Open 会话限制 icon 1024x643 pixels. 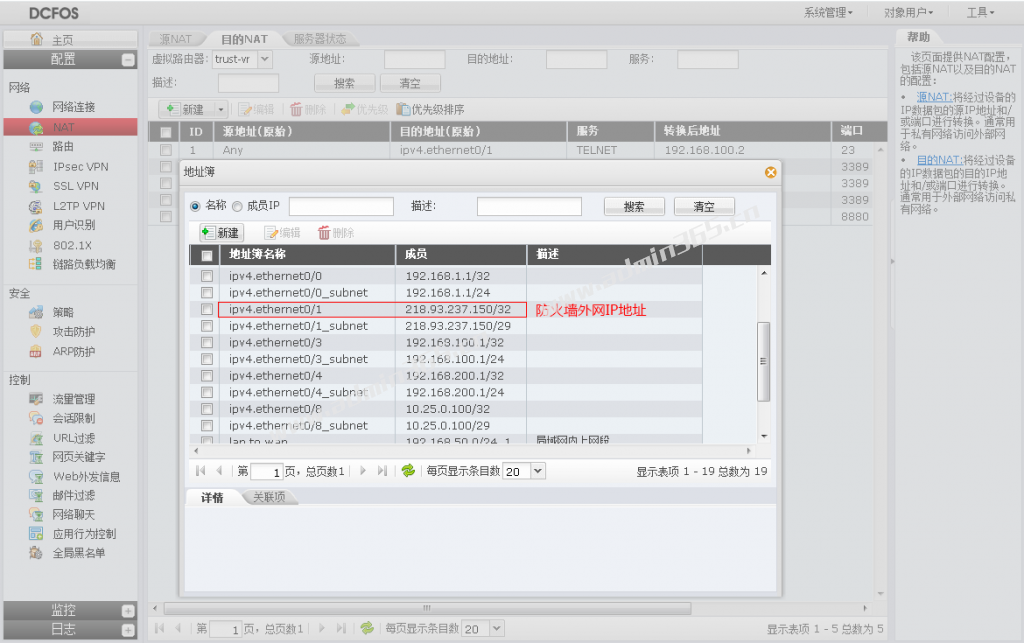coord(36,418)
